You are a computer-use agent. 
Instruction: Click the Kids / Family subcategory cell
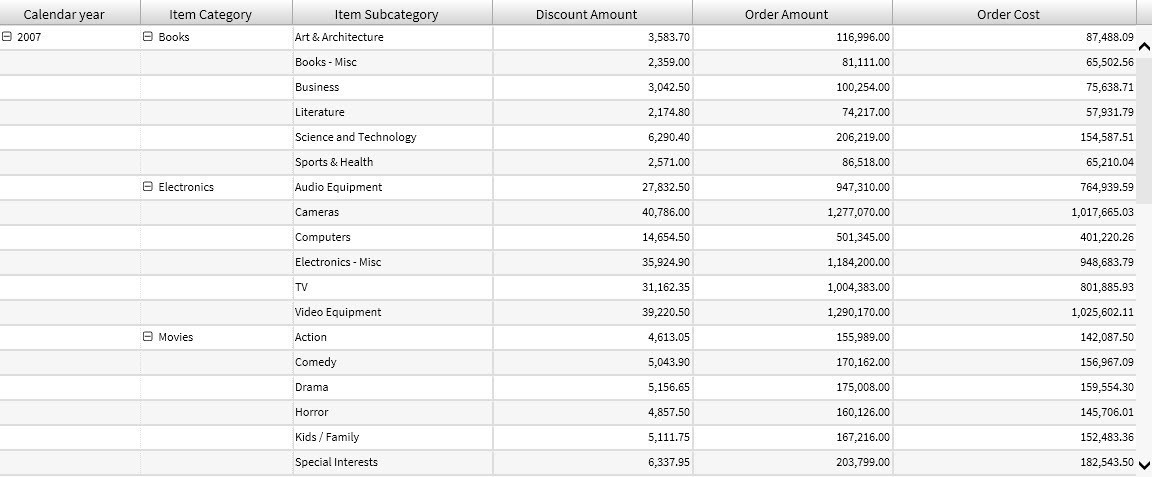click(x=327, y=437)
